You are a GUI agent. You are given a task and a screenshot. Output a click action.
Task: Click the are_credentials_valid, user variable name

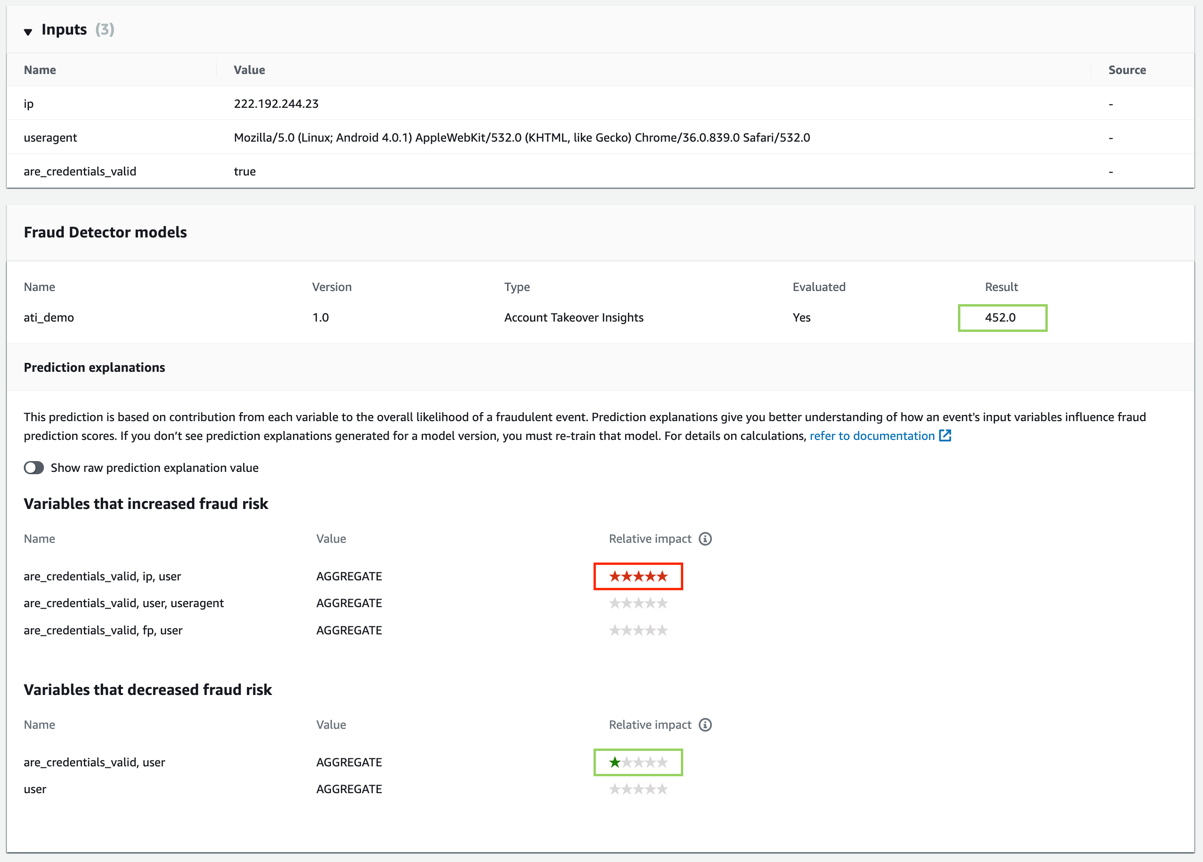pyautogui.click(x=94, y=763)
